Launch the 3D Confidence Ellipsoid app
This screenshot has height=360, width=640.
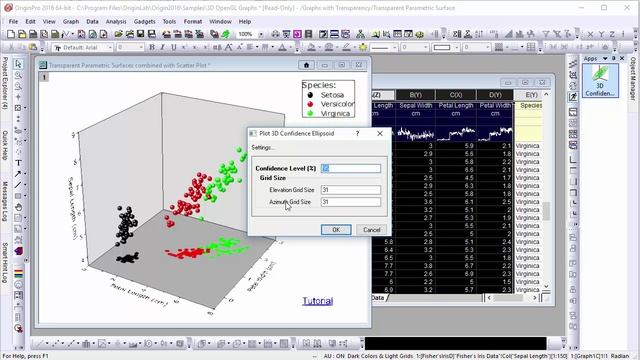click(x=600, y=81)
